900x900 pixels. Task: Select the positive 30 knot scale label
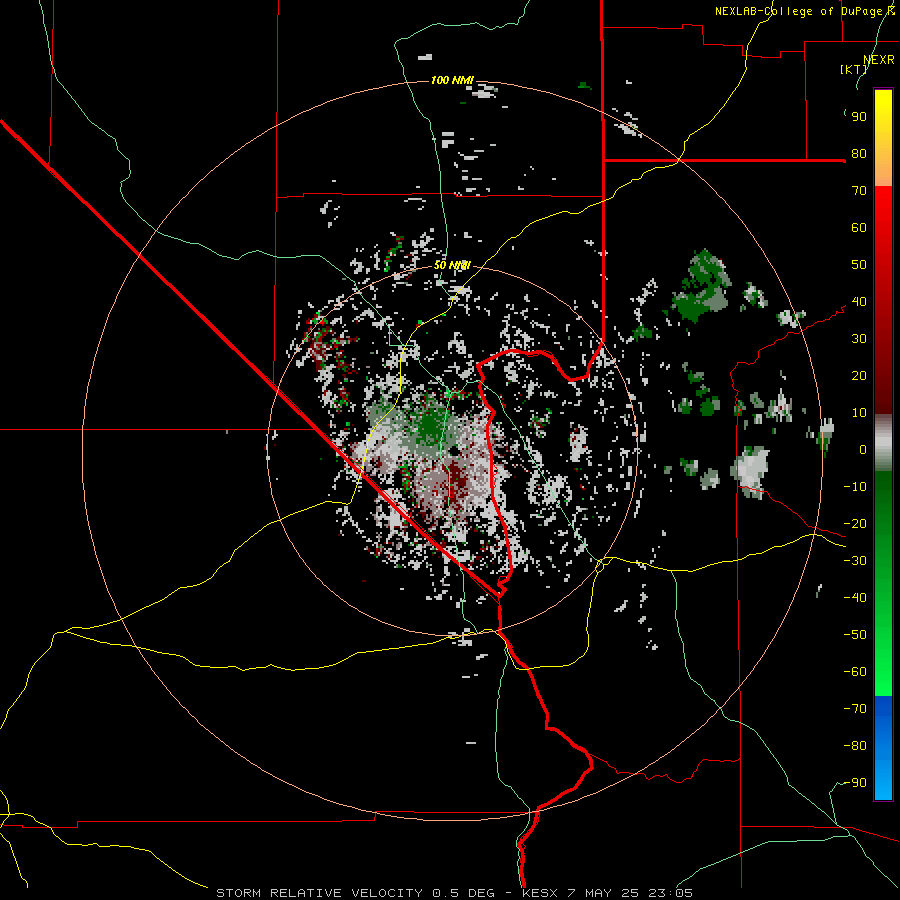[x=859, y=339]
